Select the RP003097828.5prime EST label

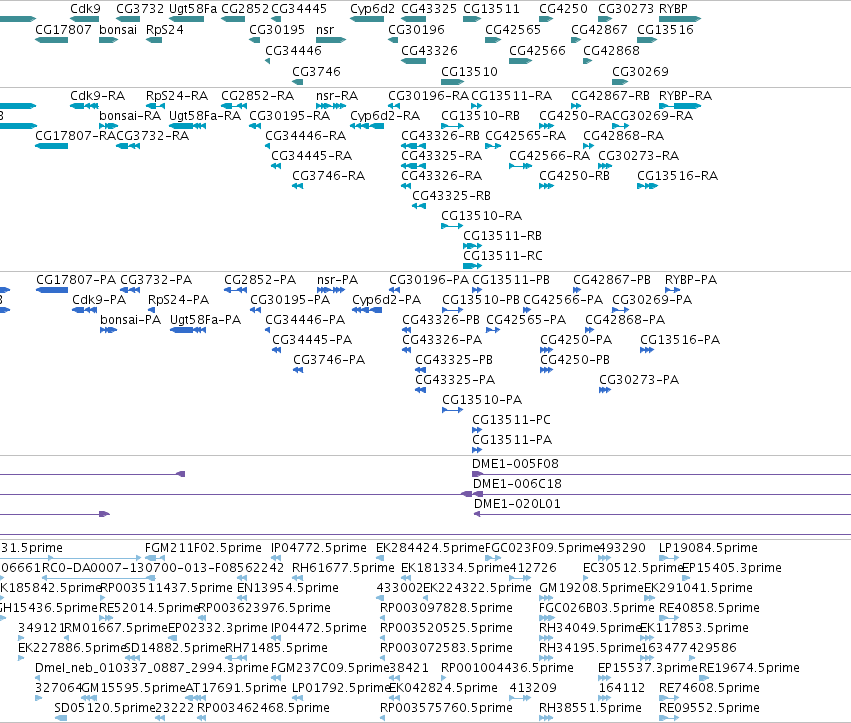tap(447, 608)
